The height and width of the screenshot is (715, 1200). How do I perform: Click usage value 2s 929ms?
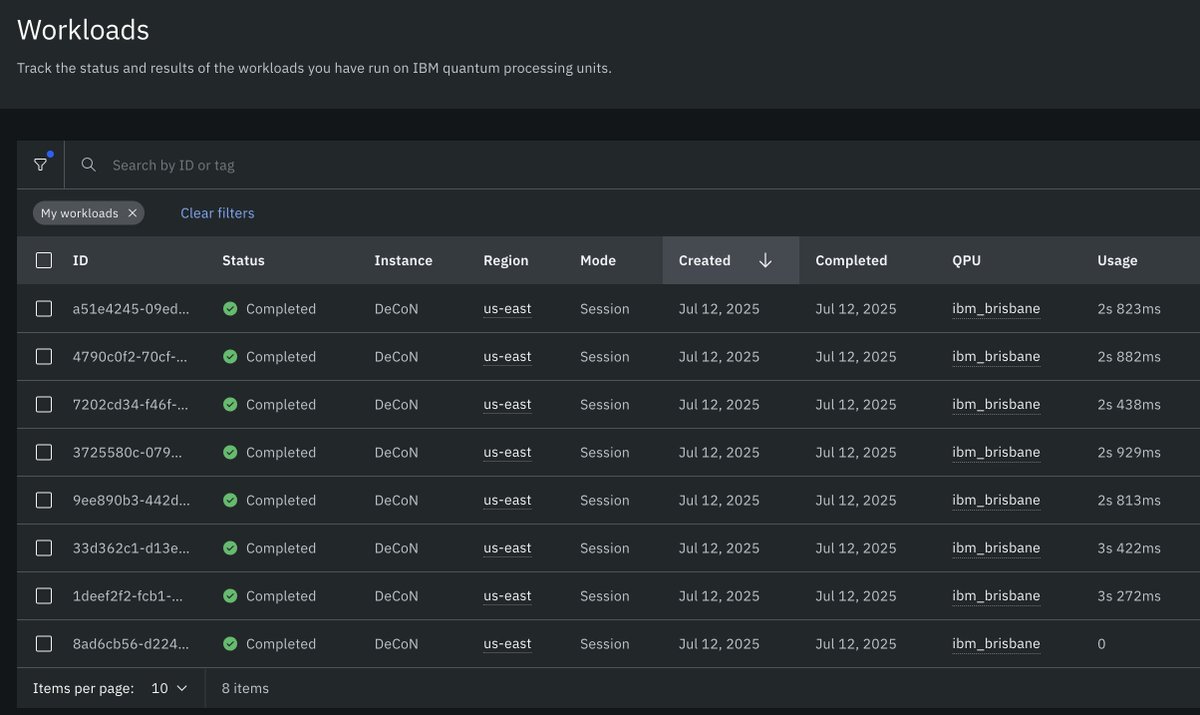[x=1129, y=453]
